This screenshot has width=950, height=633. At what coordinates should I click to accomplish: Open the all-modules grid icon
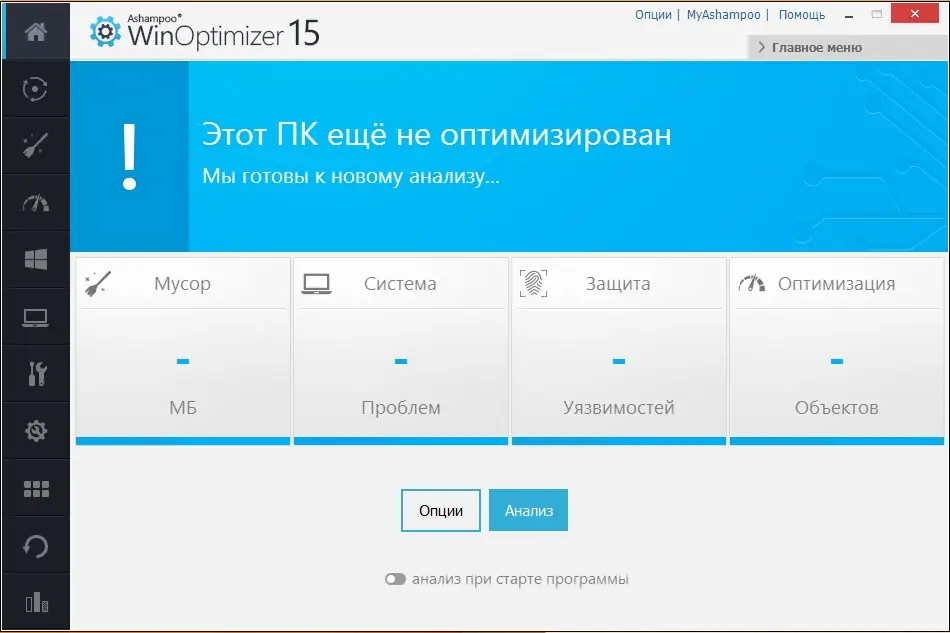(35, 488)
